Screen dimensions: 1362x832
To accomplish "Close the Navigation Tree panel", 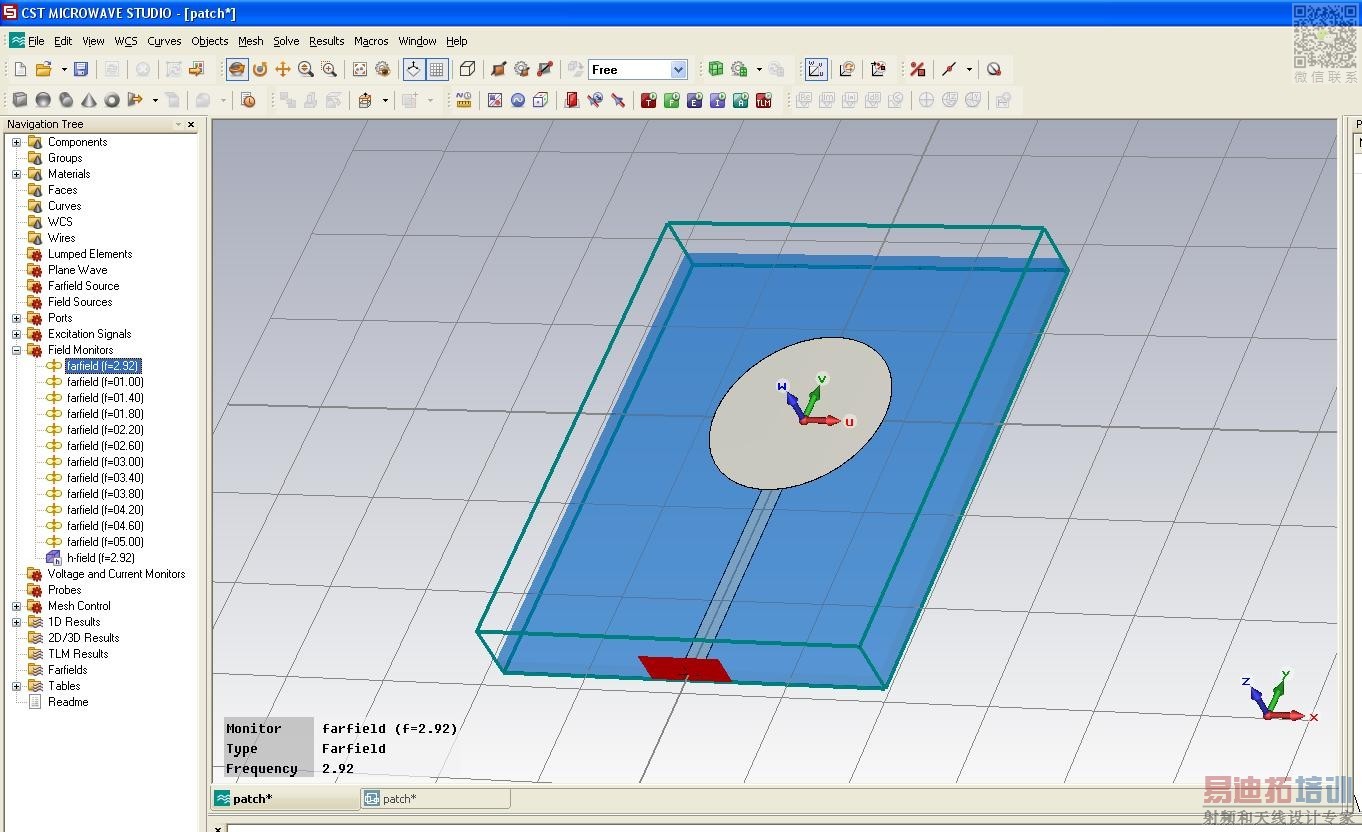I will (191, 125).
